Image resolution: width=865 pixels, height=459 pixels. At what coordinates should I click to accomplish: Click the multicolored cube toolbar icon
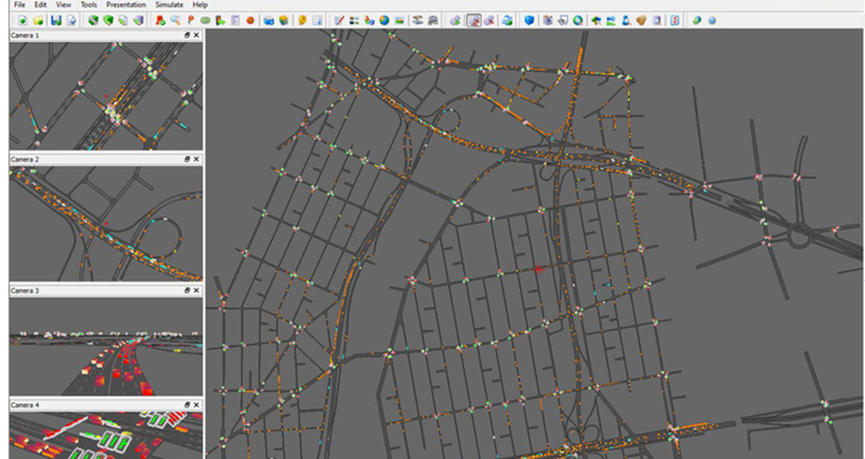[x=284, y=20]
